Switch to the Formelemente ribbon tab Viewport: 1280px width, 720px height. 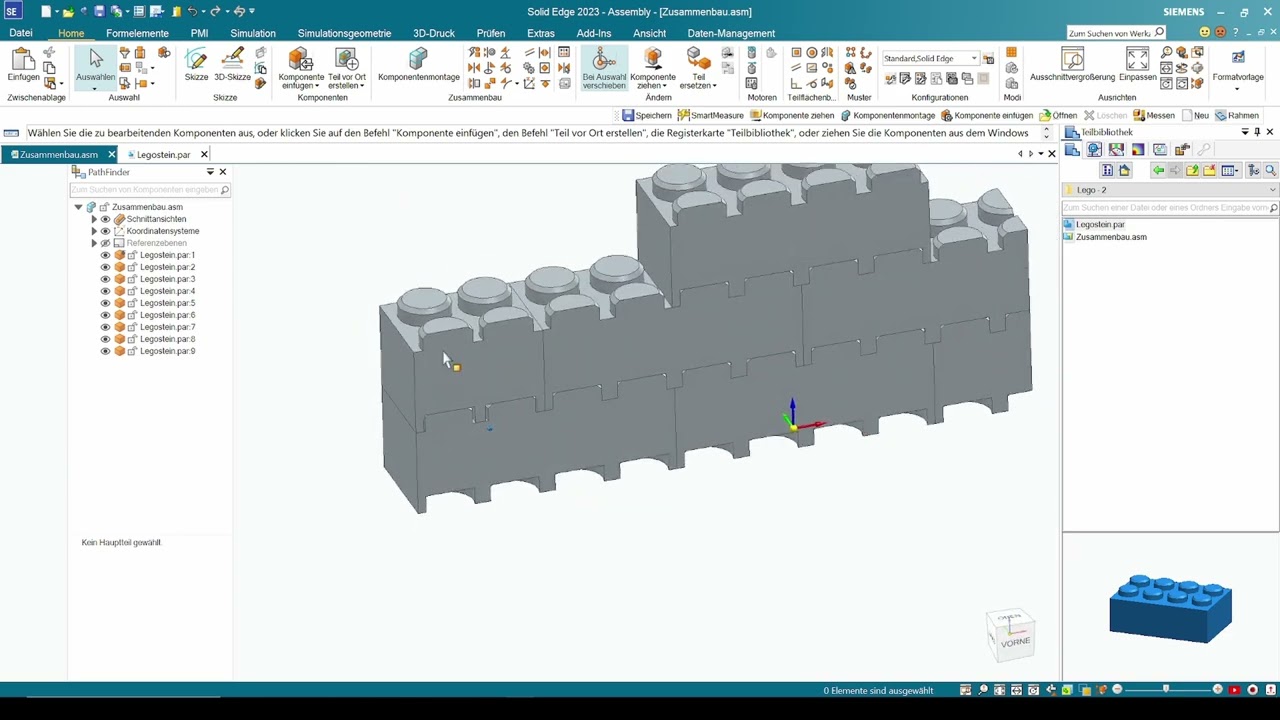point(137,33)
